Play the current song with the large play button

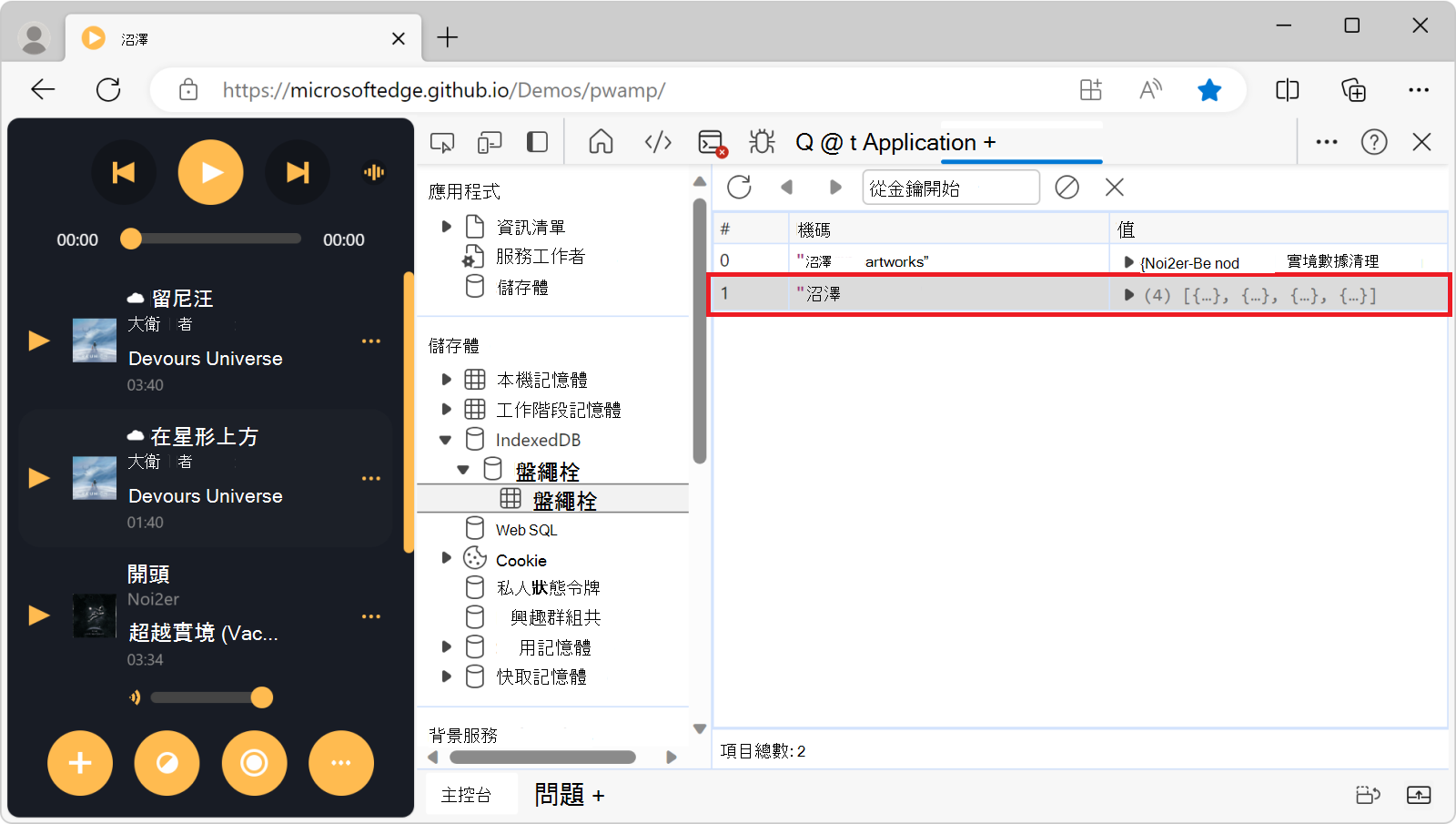pyautogui.click(x=210, y=172)
